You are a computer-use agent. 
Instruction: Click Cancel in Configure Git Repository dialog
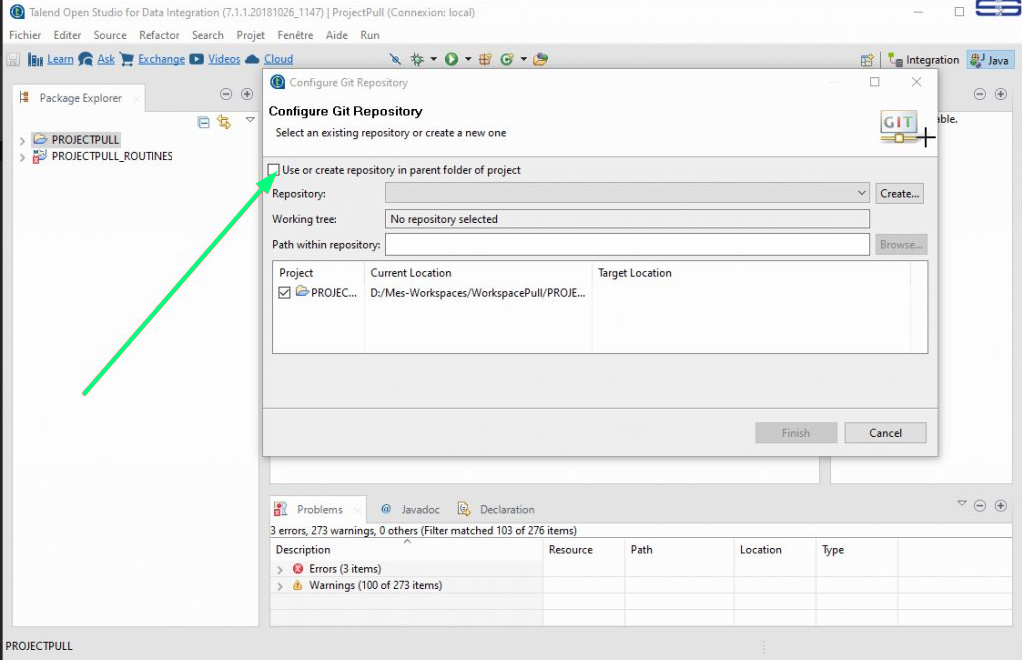coord(885,433)
